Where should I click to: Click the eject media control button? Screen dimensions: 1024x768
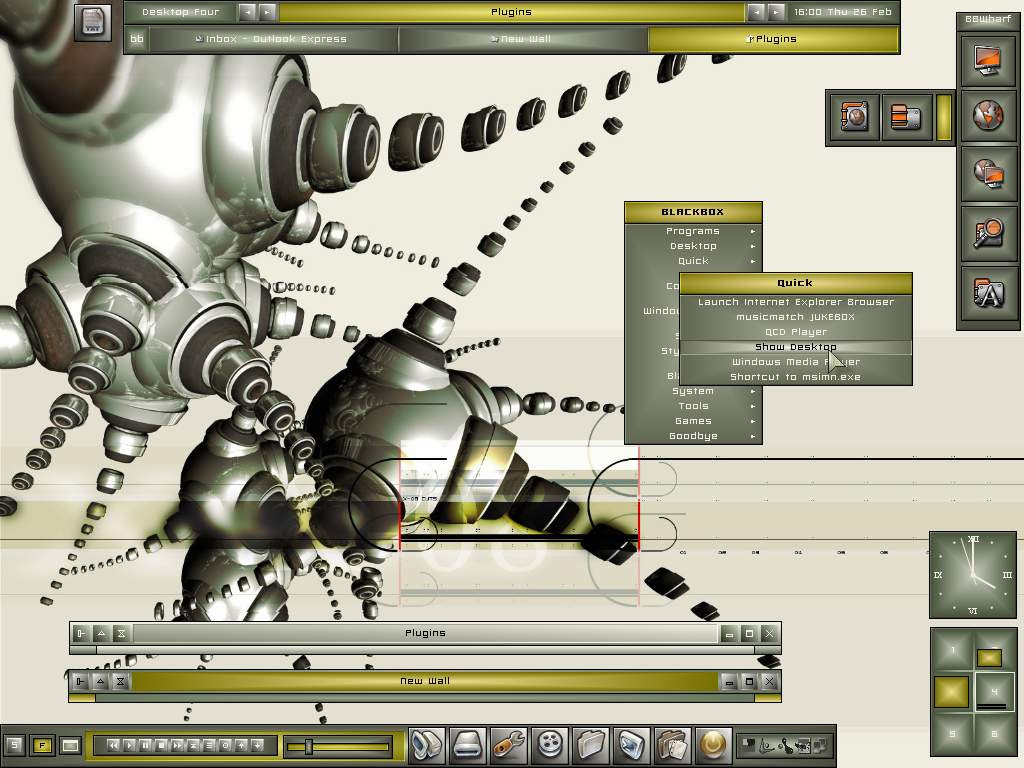193,745
